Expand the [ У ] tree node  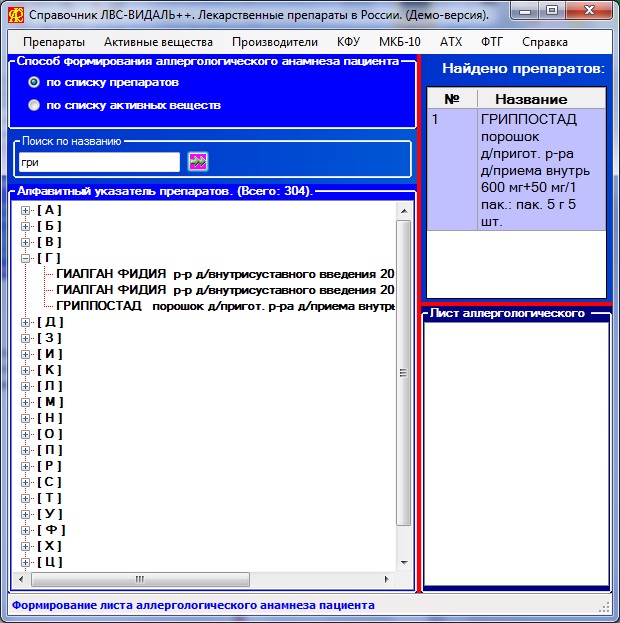tap(25, 515)
